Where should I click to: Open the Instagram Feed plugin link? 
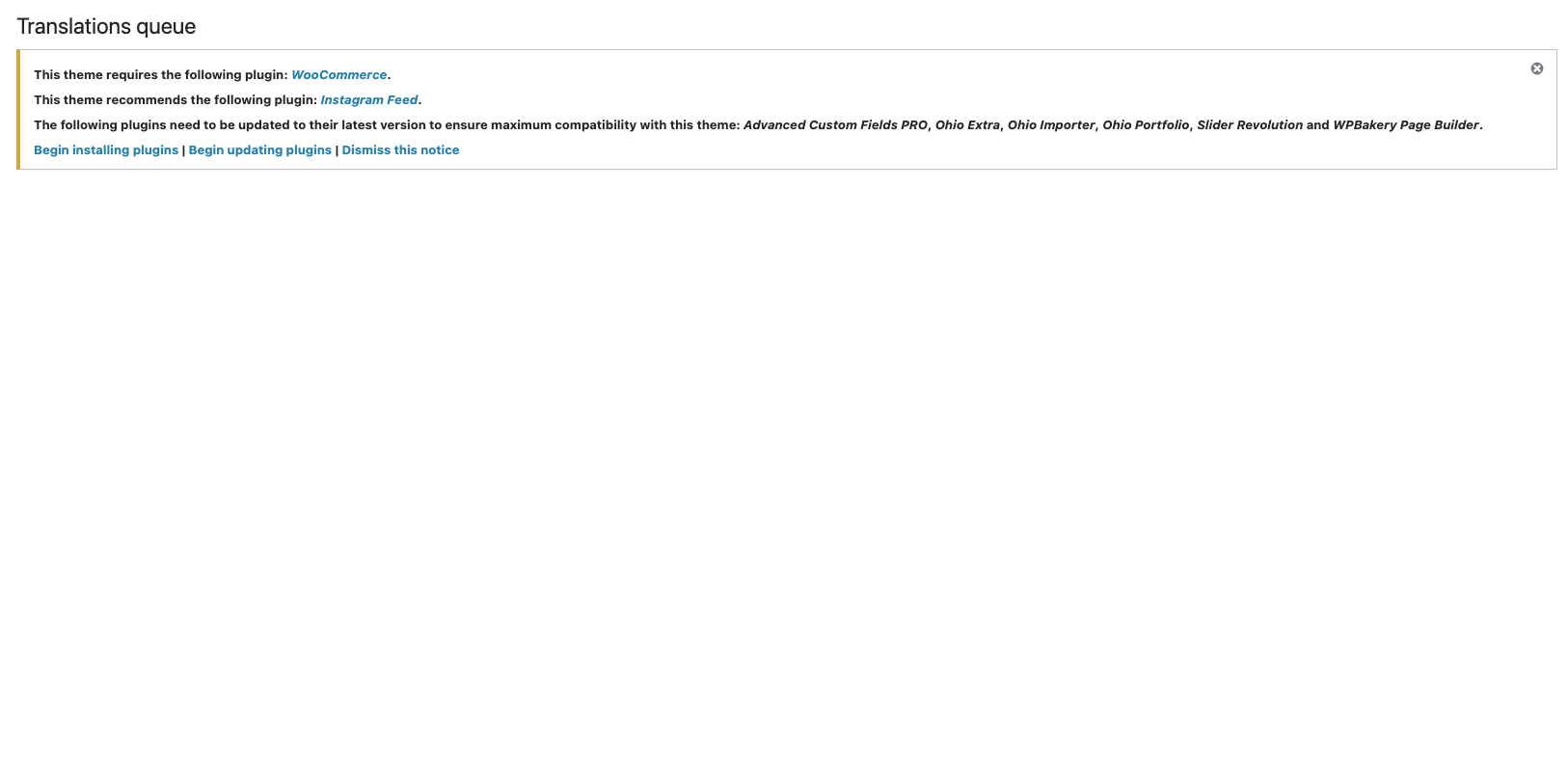click(368, 100)
